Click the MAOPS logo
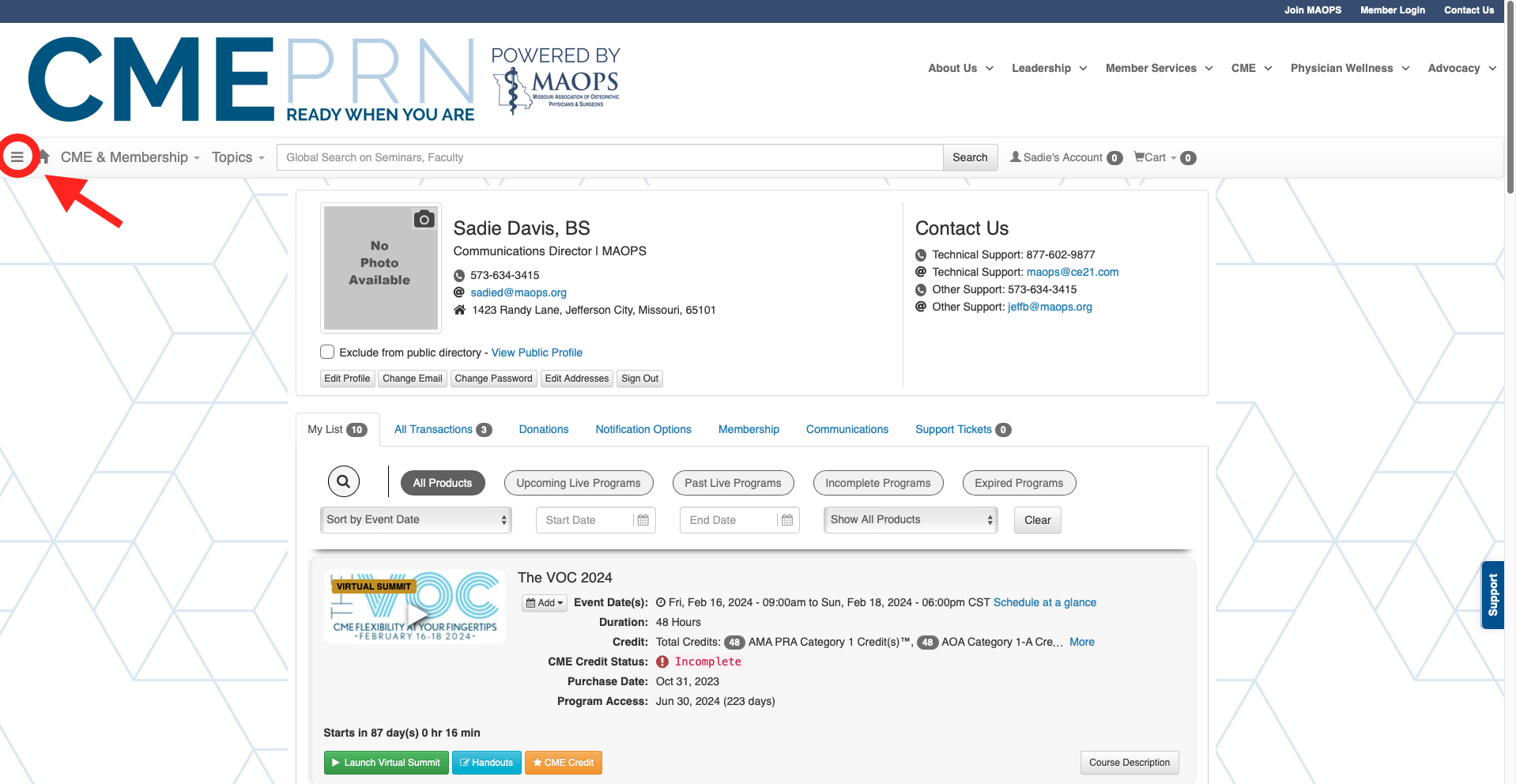Screen dimensions: 1516x784 pos(556,81)
